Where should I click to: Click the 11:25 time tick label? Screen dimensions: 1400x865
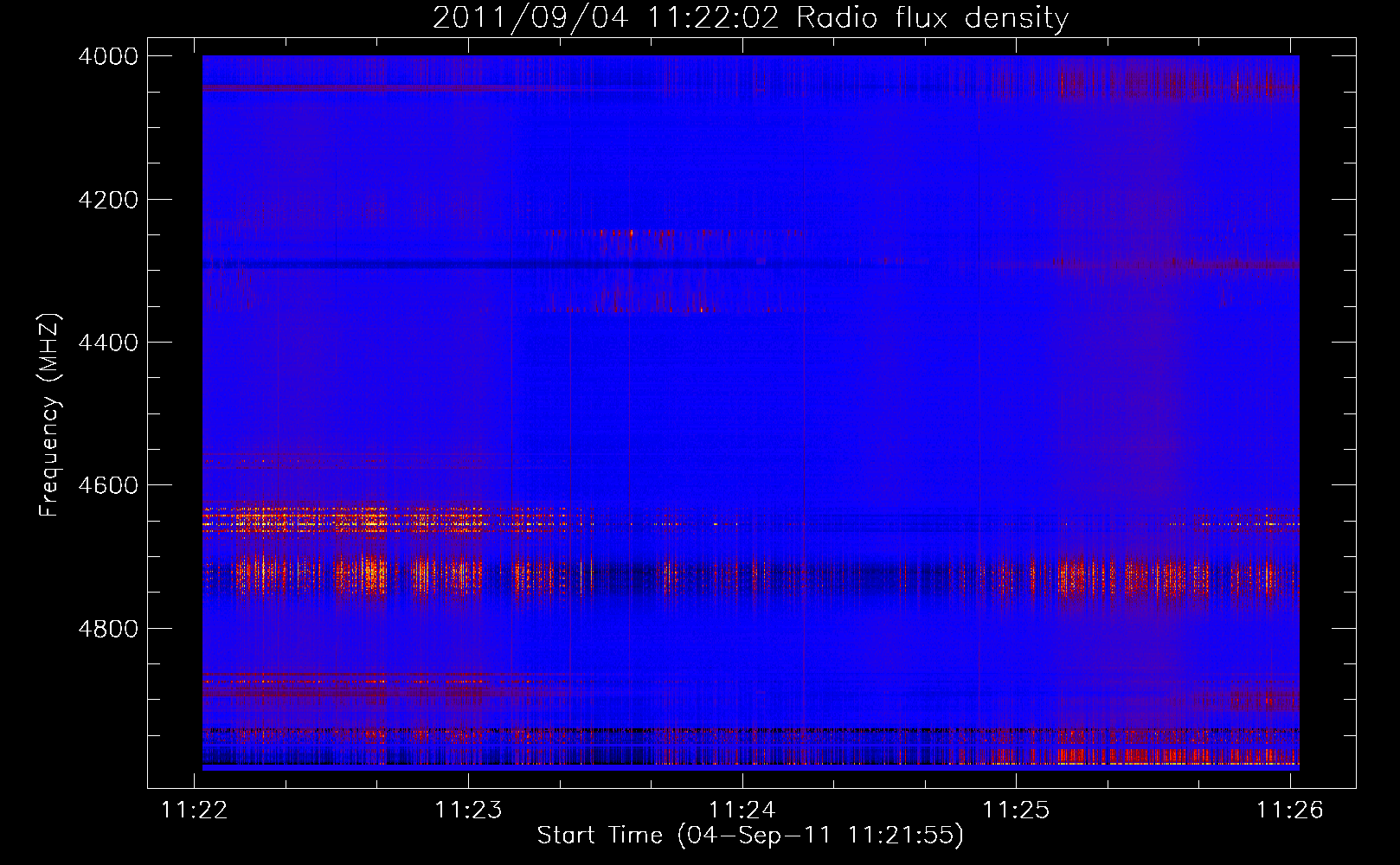(x=1016, y=810)
